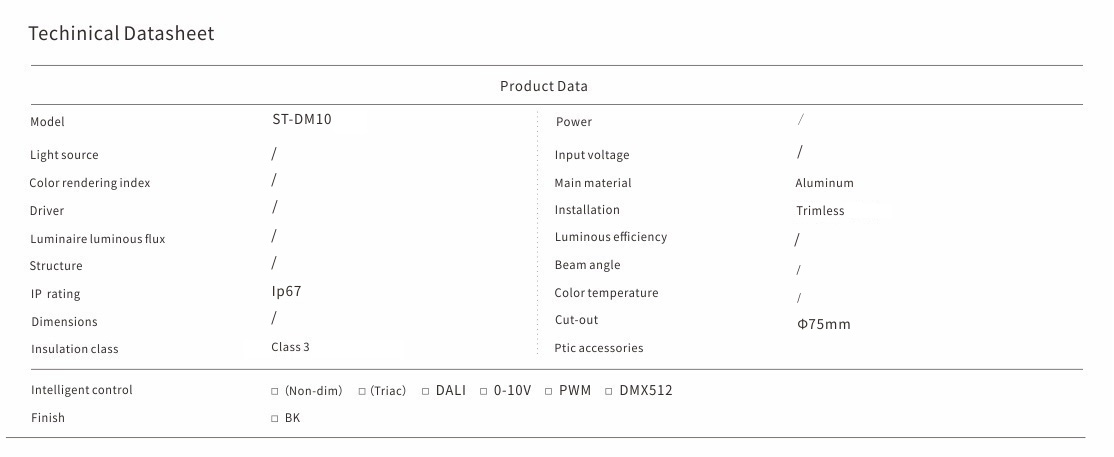Viewport: 1114px width, 457px height.
Task: Check the DMX512 option box
Action: click(x=609, y=391)
